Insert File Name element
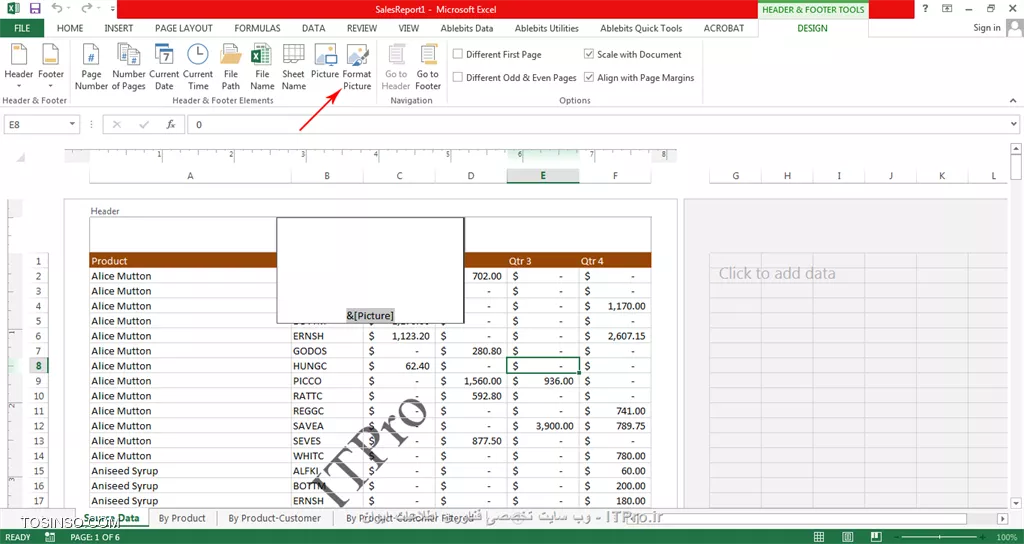1024x544 pixels. (262, 67)
